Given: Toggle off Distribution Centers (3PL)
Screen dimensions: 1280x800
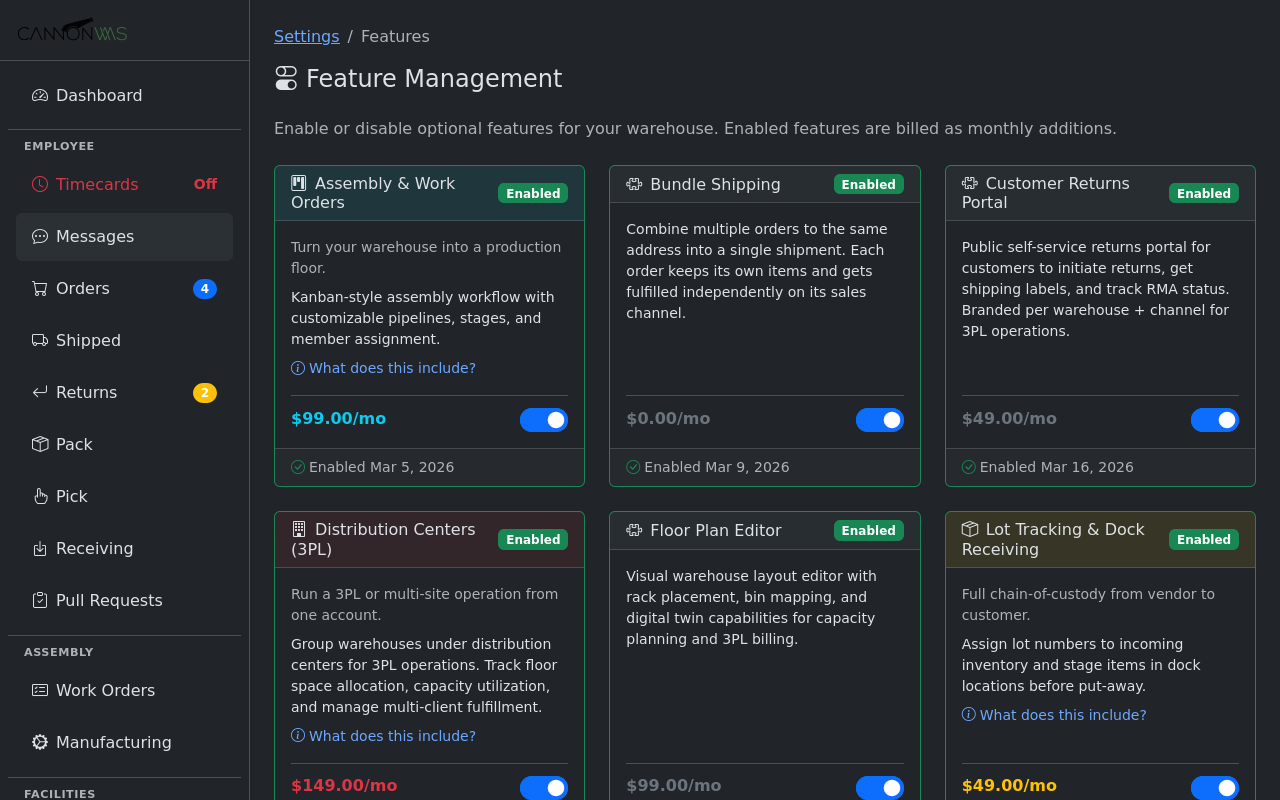Looking at the screenshot, I should coord(544,787).
